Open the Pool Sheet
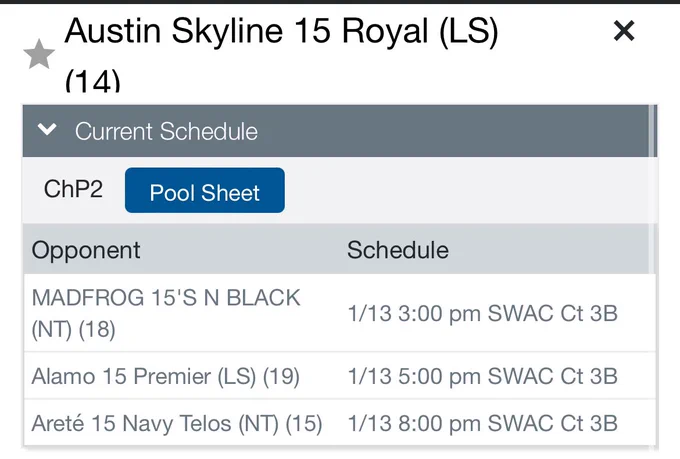Screen dimensions: 680x459 (205, 190)
